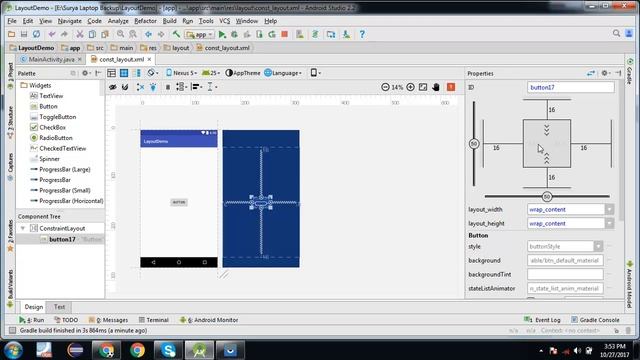Open layout_height dropdown arrow
The width and height of the screenshot is (640, 360).
pos(609,224)
